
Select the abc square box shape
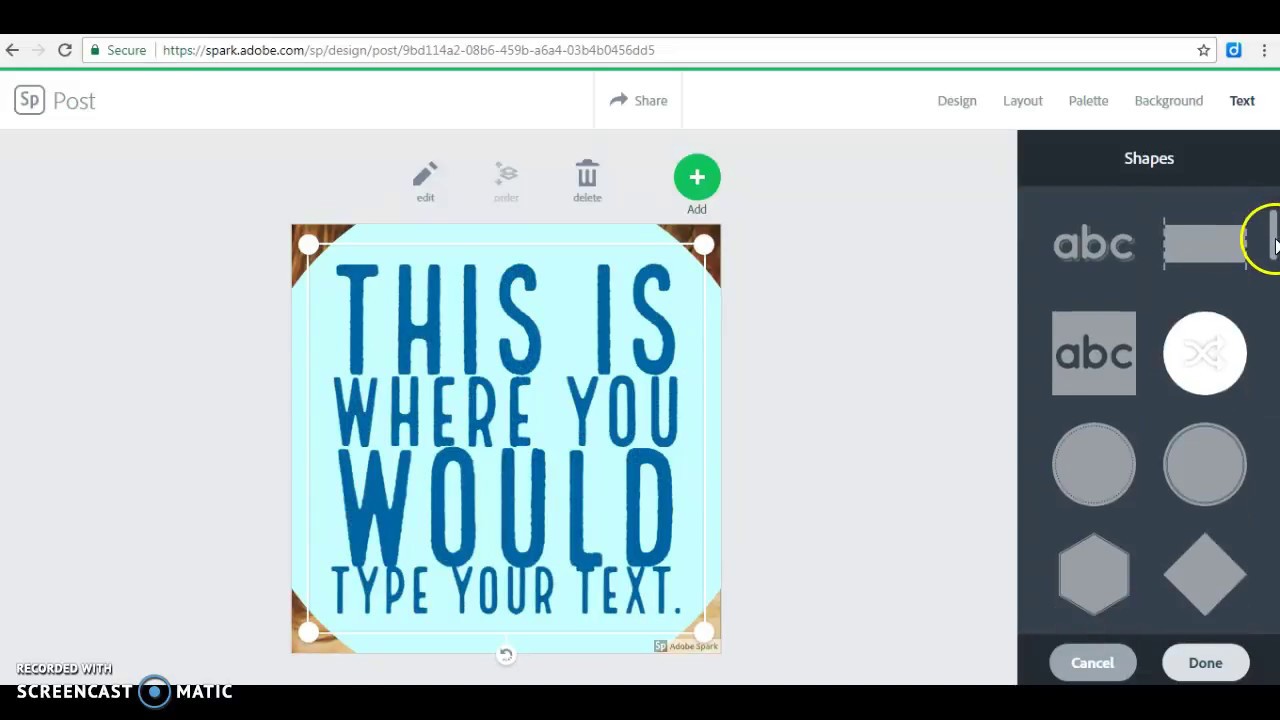click(x=1094, y=353)
